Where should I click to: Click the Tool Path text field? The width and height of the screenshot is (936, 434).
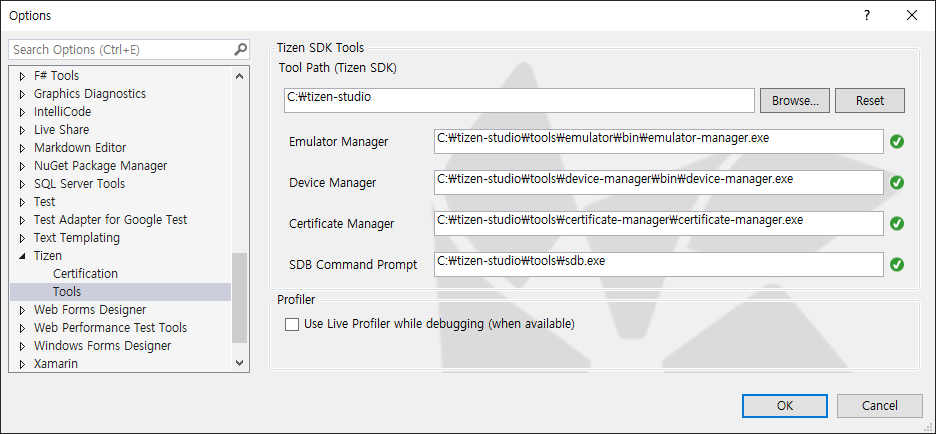click(518, 100)
